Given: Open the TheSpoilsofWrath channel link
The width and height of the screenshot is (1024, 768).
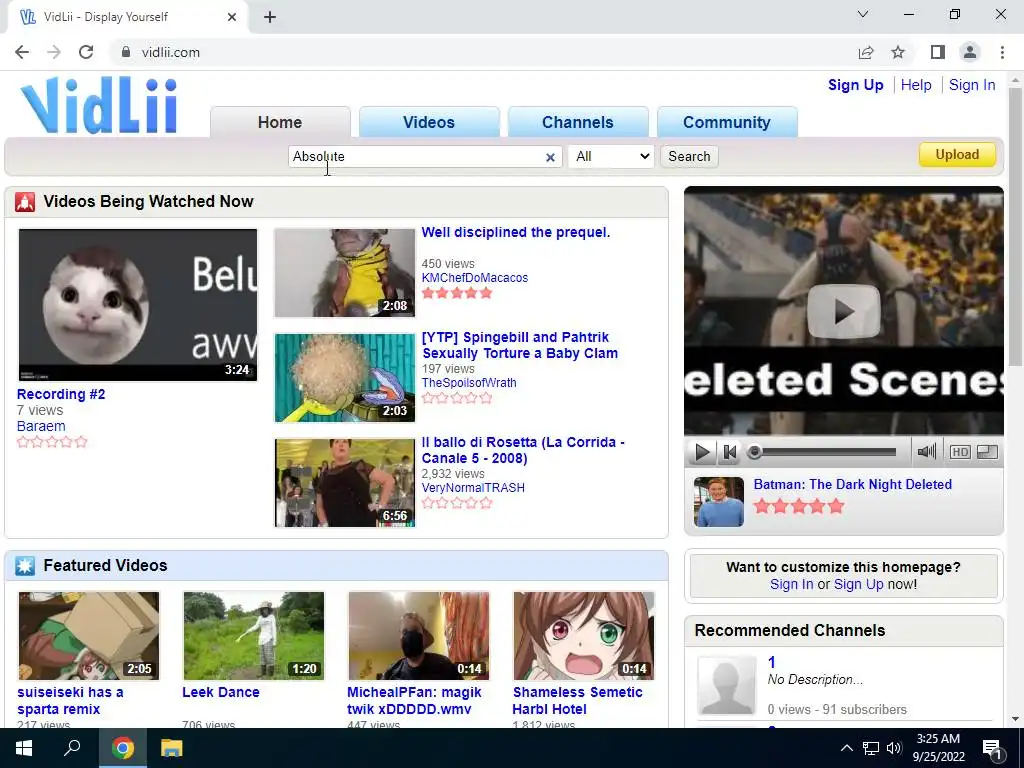Looking at the screenshot, I should (469, 383).
